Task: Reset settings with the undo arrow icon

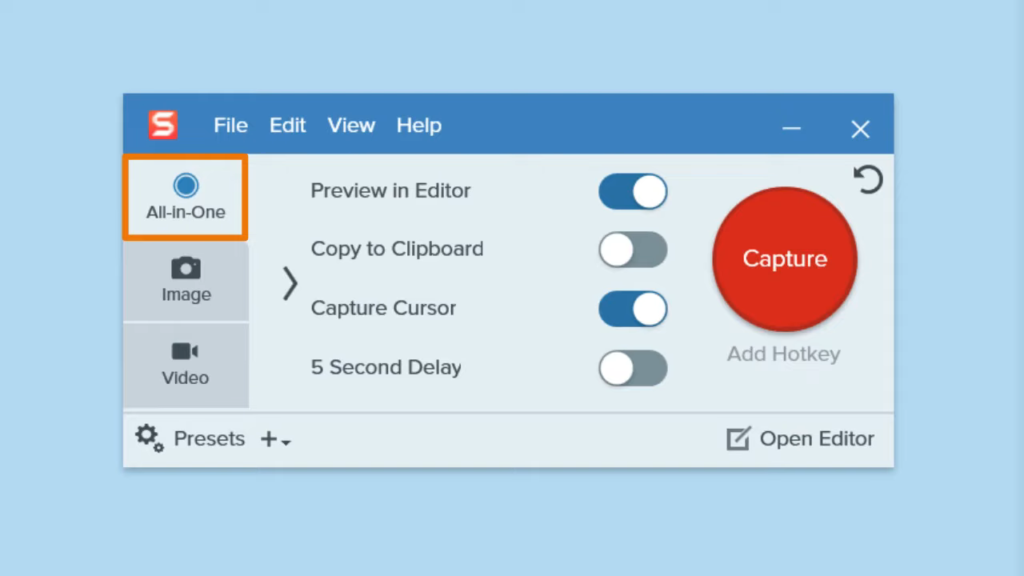Action: click(x=868, y=180)
